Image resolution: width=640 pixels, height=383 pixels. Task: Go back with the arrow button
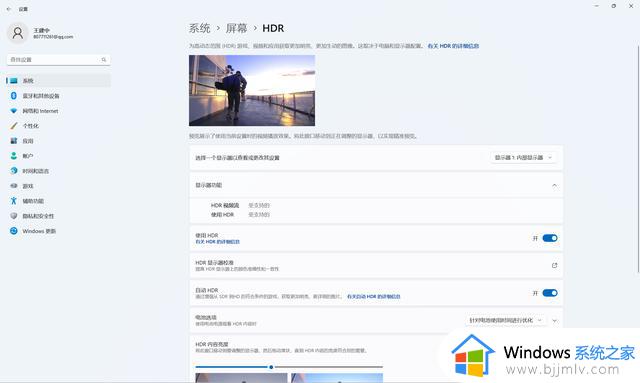(9, 9)
